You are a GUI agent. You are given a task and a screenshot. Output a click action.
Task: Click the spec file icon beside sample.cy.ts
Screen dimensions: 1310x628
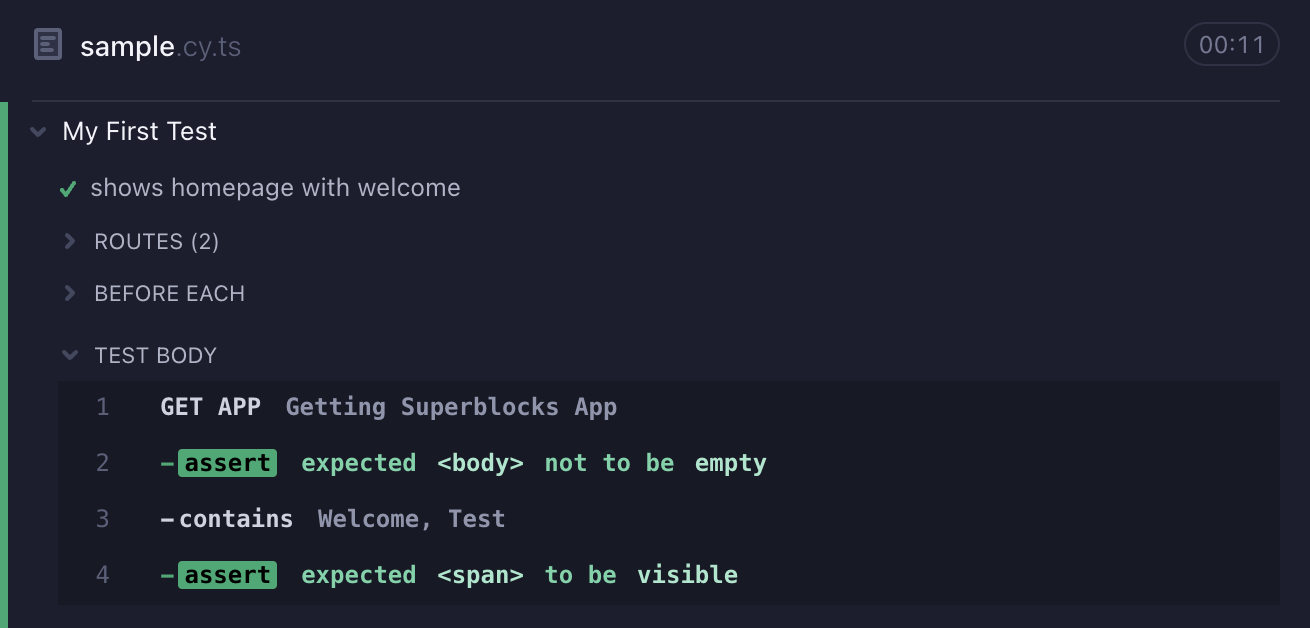[47, 44]
